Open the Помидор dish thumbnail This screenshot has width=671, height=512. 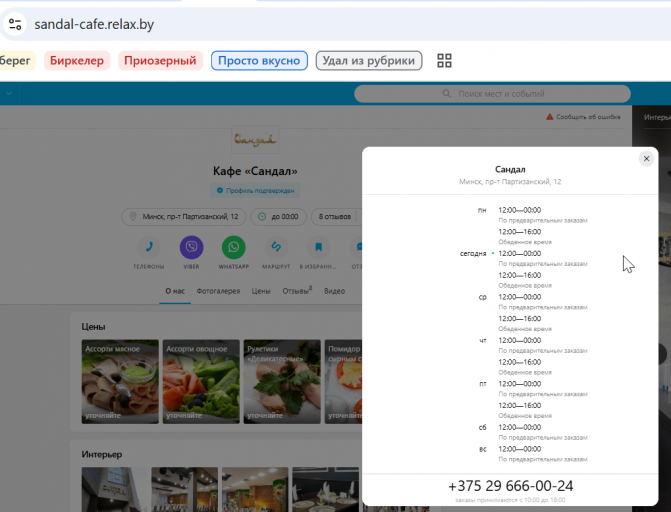pyautogui.click(x=344, y=381)
